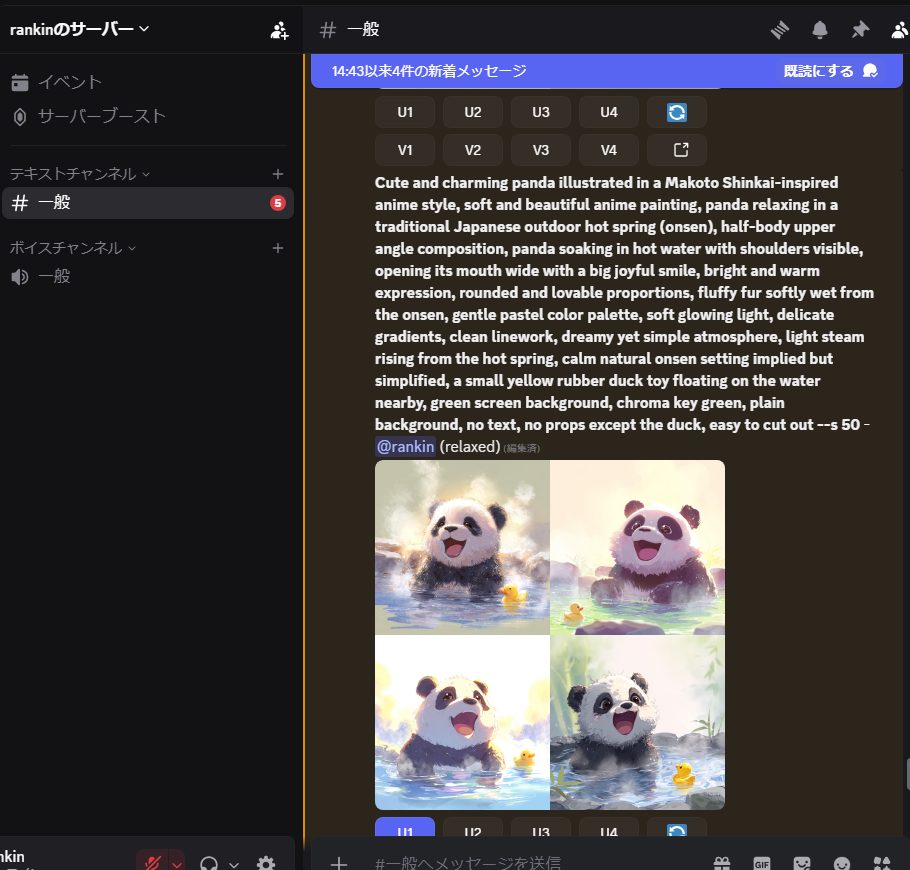Toggle the microphone mute button

point(152,864)
